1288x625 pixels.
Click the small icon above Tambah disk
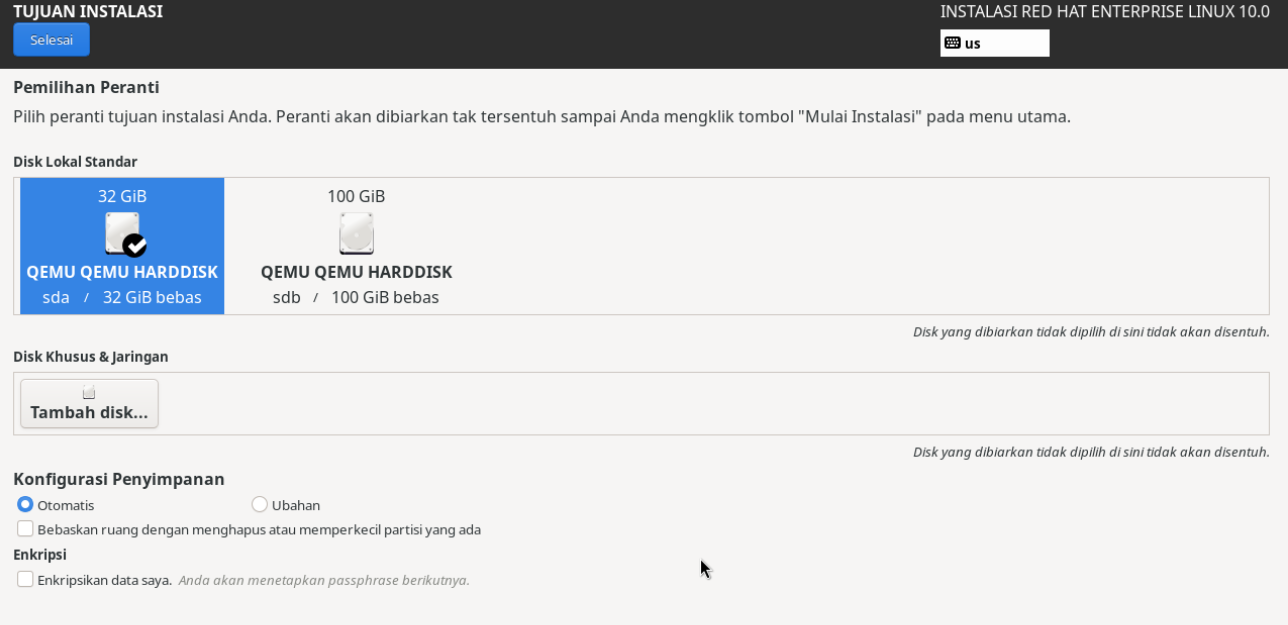[x=89, y=392]
